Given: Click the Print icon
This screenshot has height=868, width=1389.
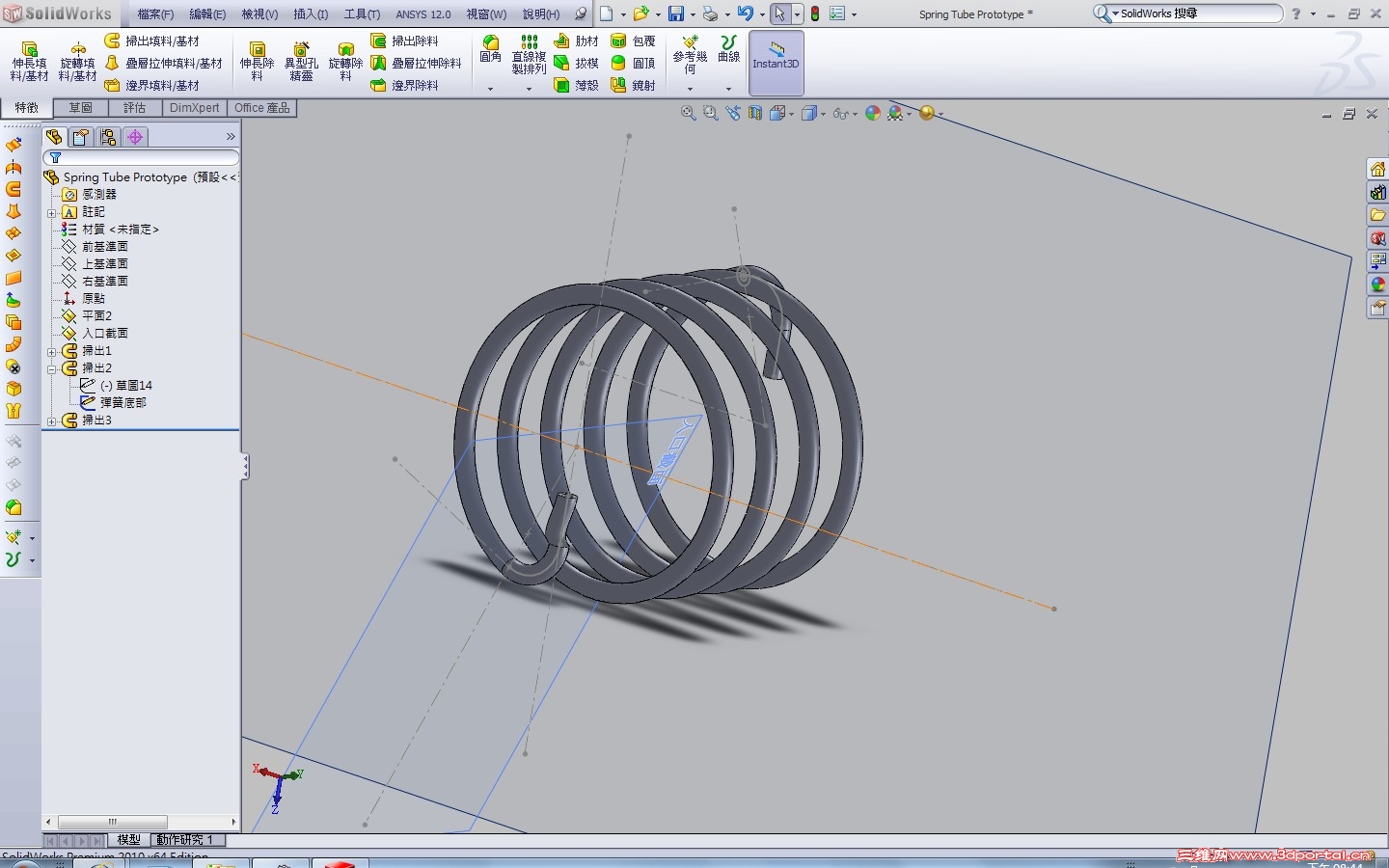Looking at the screenshot, I should click(711, 14).
